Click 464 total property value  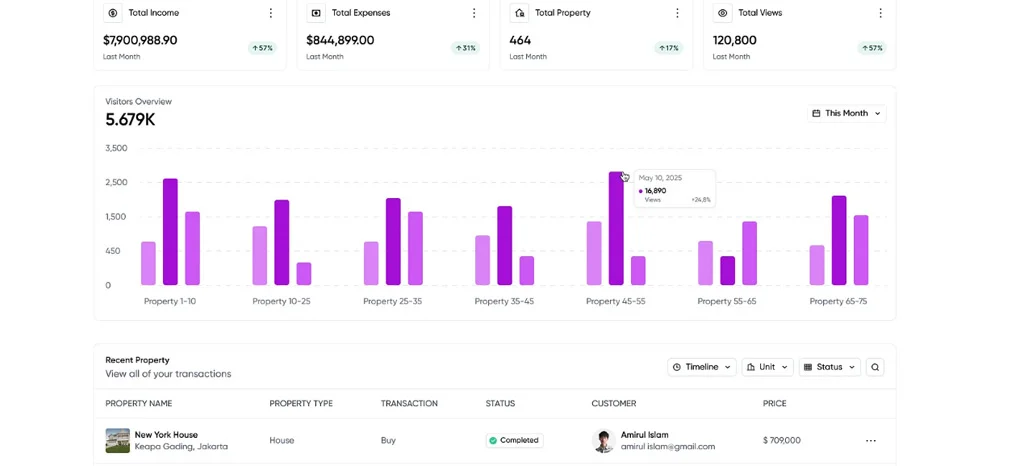pyautogui.click(x=520, y=40)
